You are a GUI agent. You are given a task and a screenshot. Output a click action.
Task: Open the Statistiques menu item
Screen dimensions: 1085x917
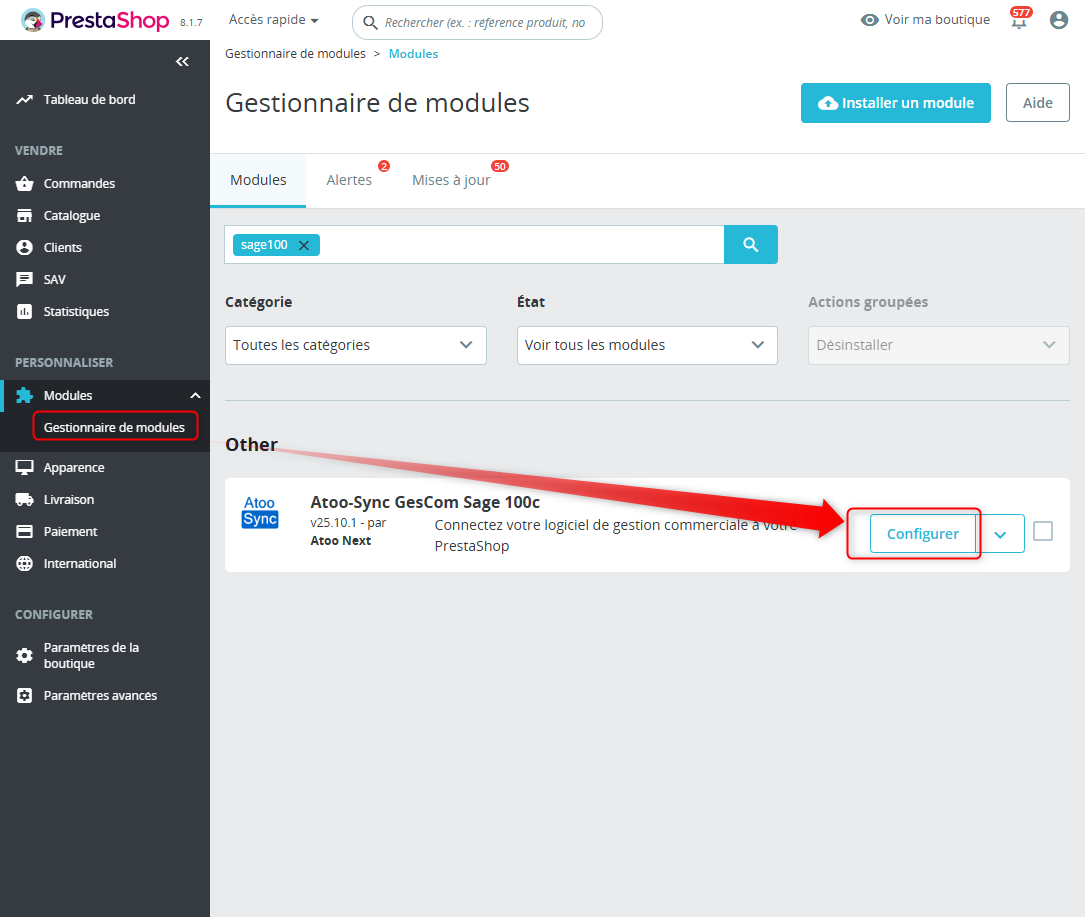coord(76,311)
